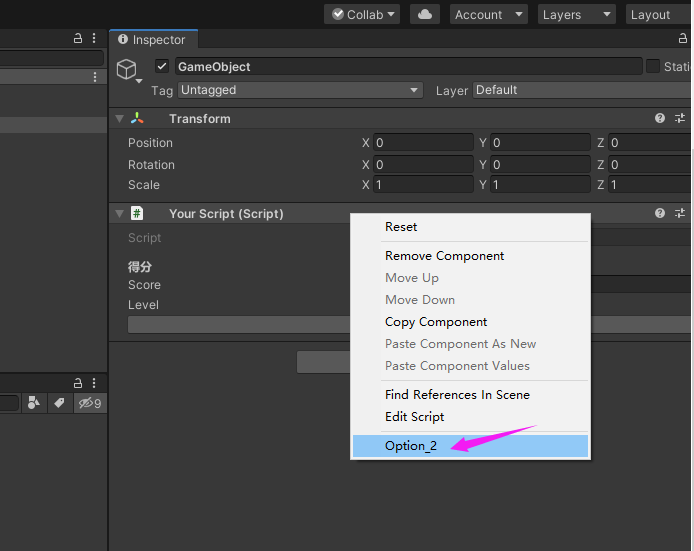Open the Account dropdown
The height and width of the screenshot is (551, 694).
coord(489,14)
